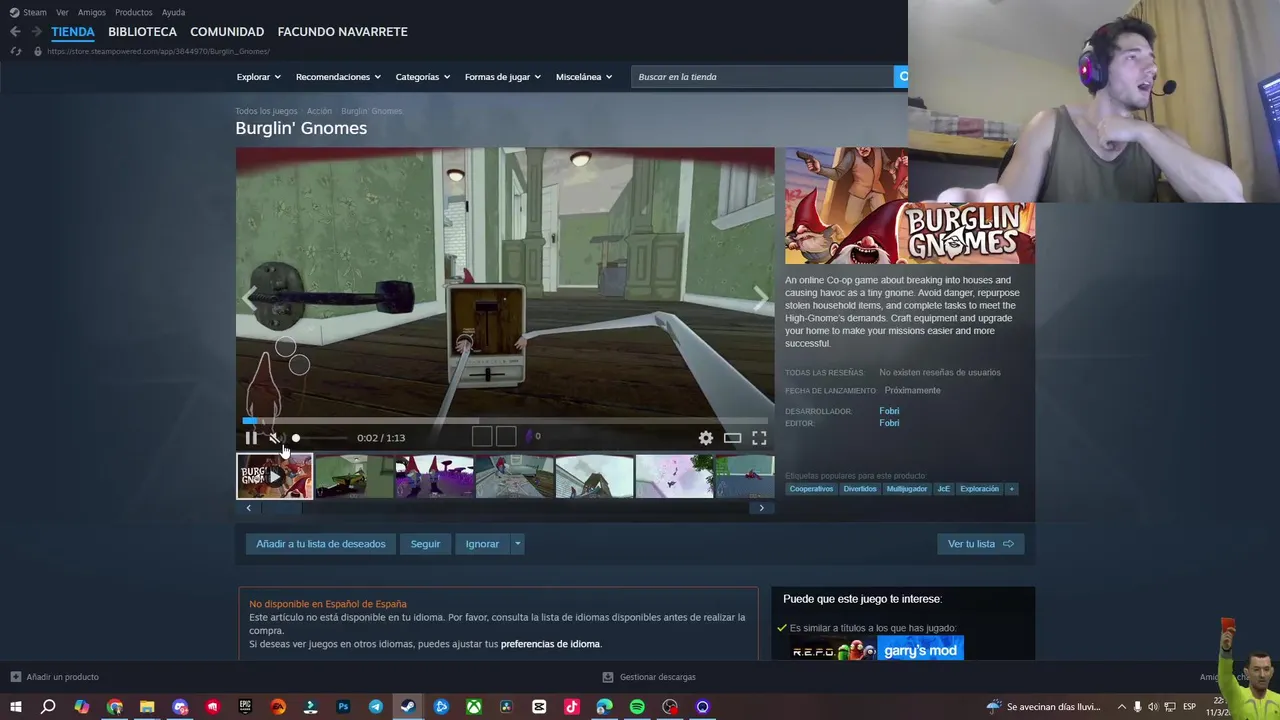Seek on the trailer progress bar
This screenshot has height=720, width=1280.
coord(505,421)
